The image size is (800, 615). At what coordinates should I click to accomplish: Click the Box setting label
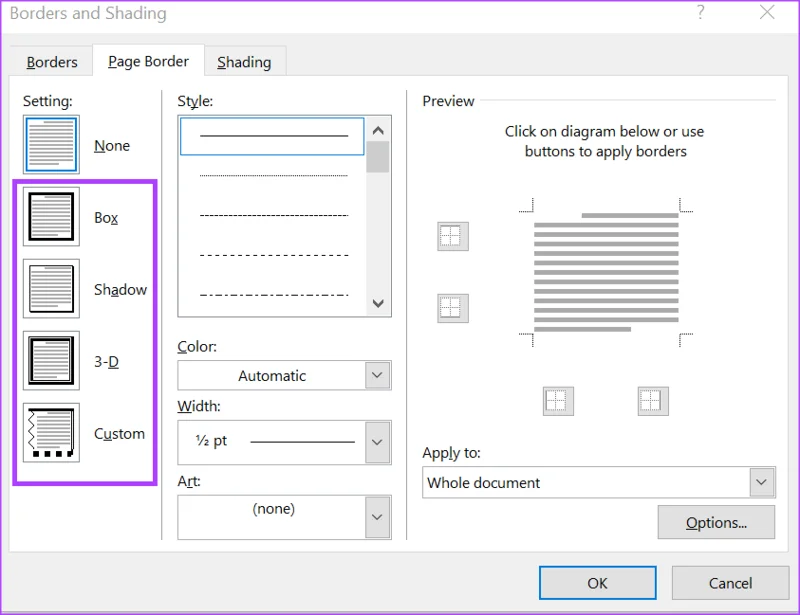pos(106,218)
